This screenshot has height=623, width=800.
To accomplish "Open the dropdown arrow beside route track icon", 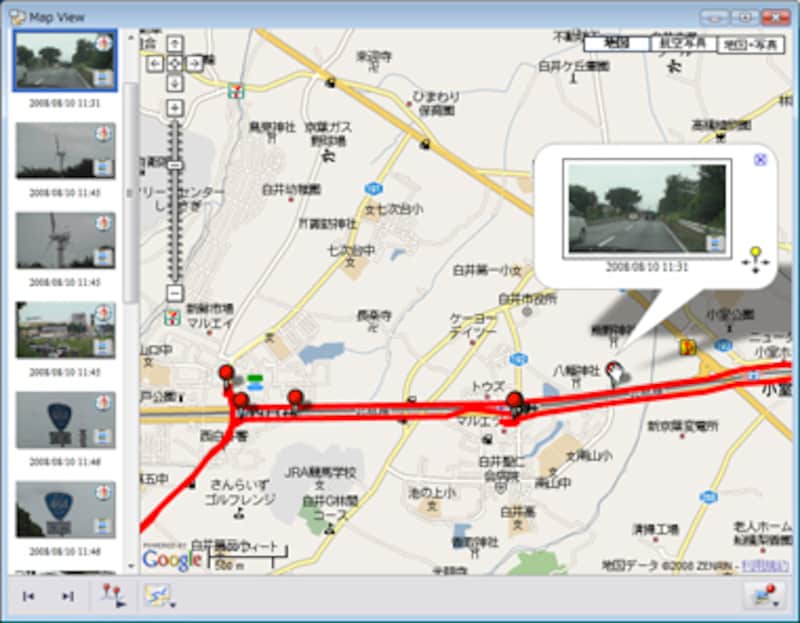I will pyautogui.click(x=173, y=605).
